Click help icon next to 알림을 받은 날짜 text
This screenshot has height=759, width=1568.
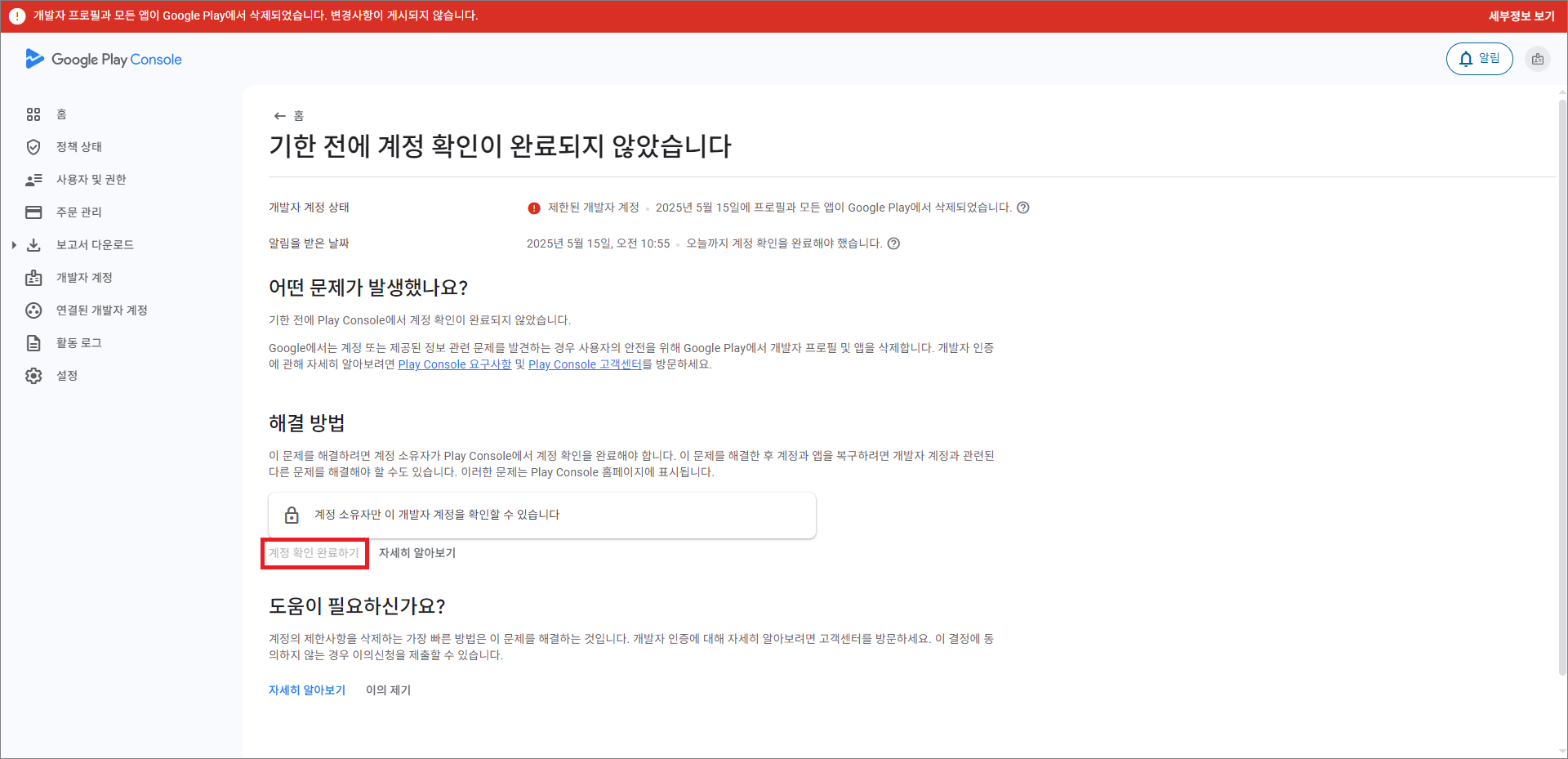point(894,243)
